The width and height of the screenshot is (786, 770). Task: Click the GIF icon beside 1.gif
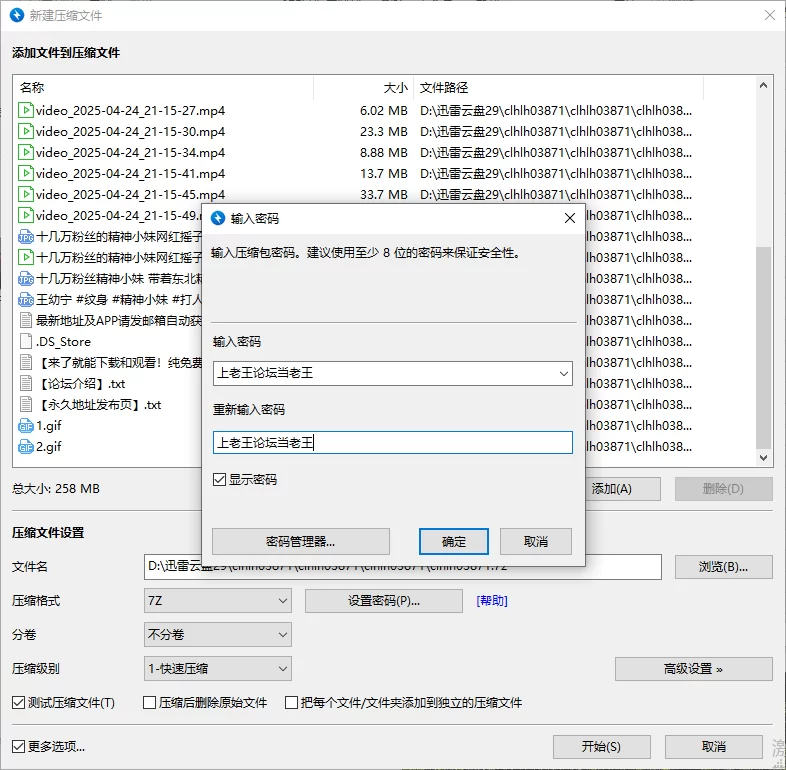click(x=27, y=426)
